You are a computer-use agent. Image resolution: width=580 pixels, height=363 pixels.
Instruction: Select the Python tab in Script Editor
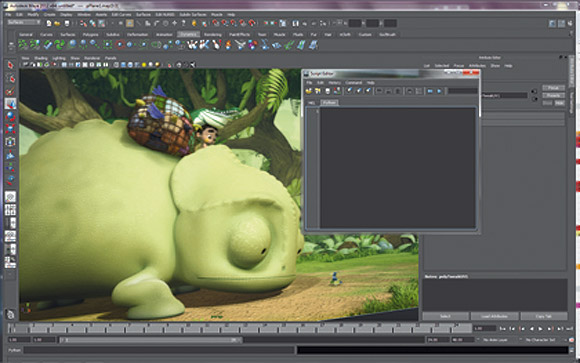coord(329,102)
